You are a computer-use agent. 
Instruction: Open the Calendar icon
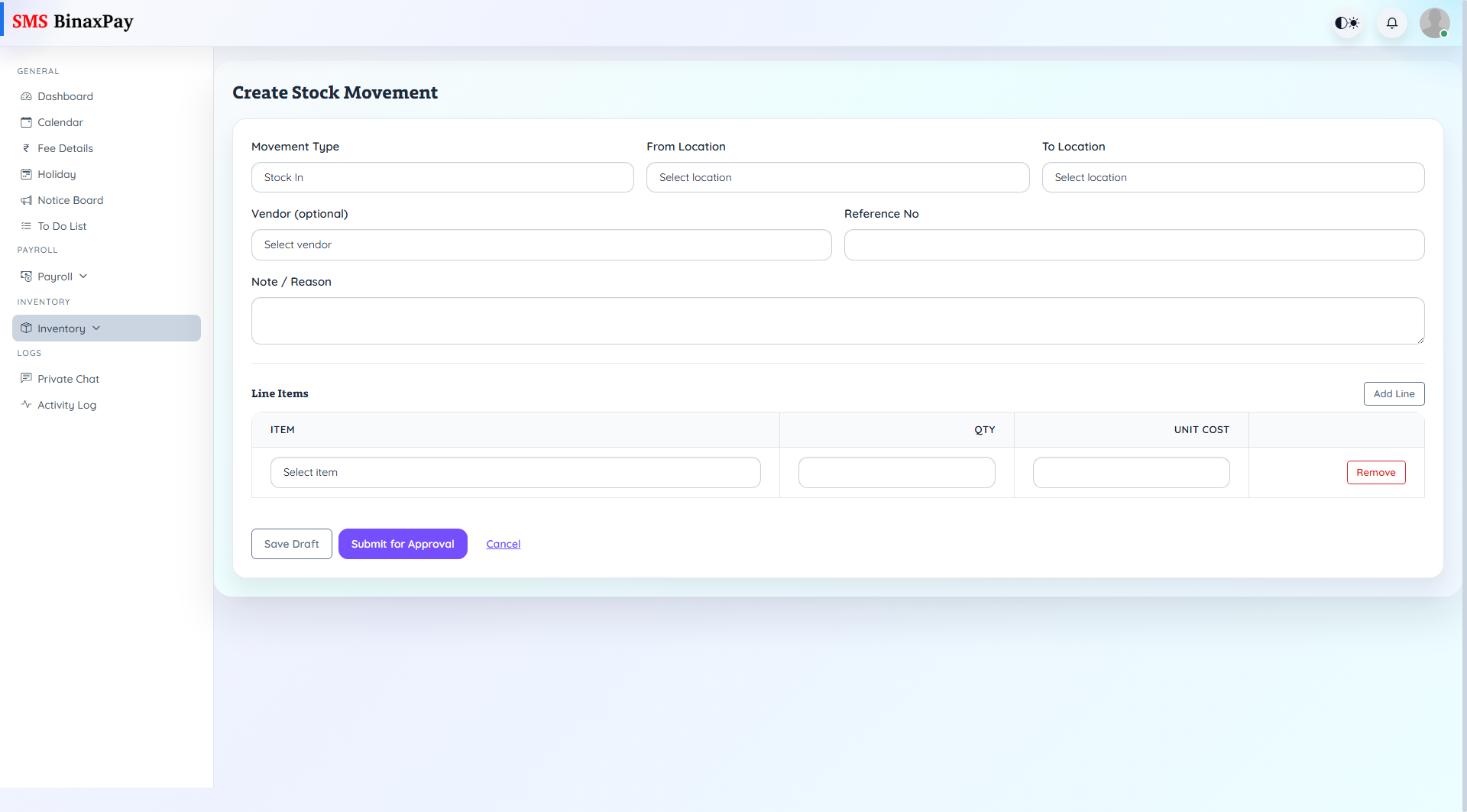pyautogui.click(x=27, y=122)
